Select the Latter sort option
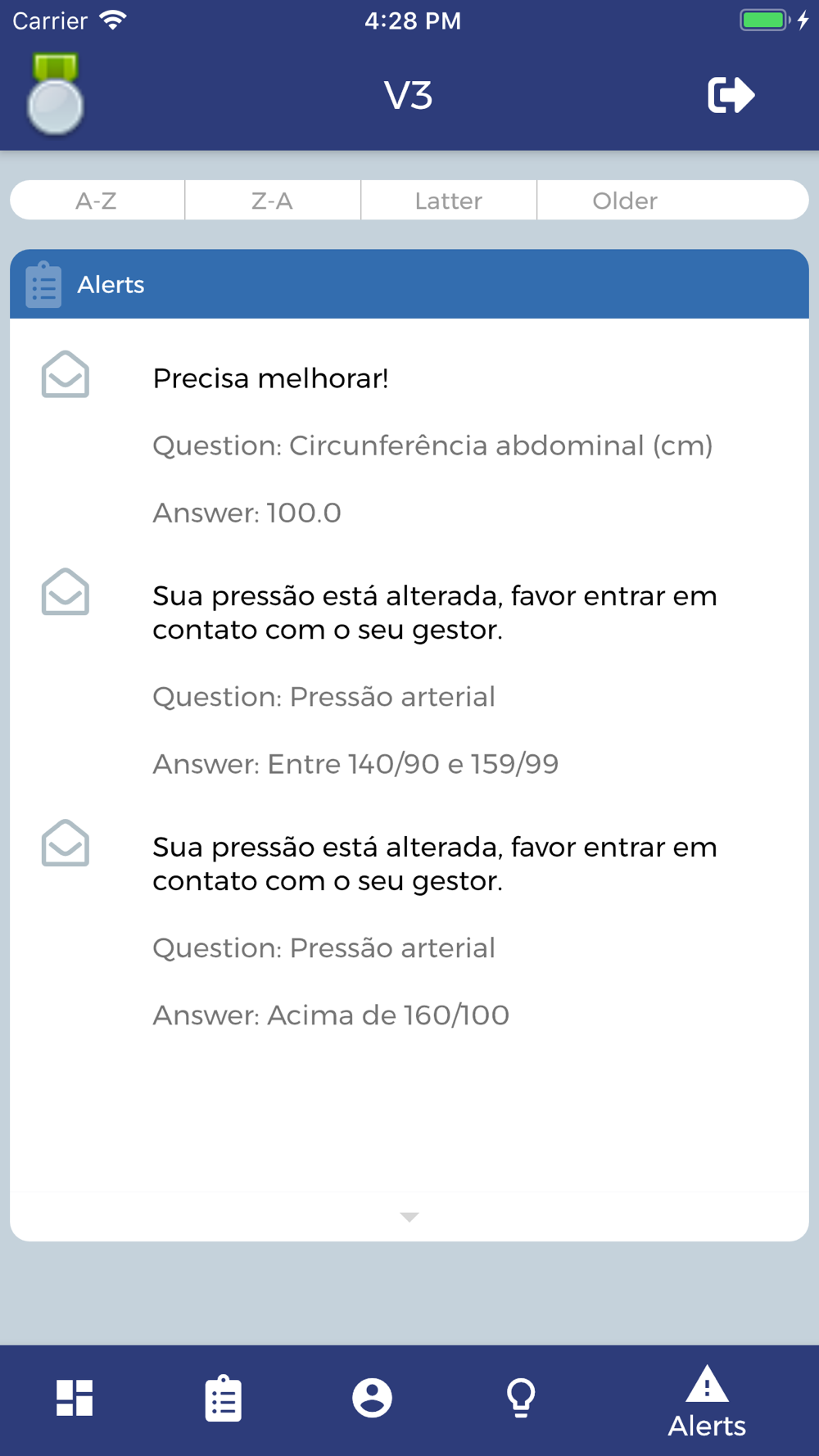 [449, 201]
